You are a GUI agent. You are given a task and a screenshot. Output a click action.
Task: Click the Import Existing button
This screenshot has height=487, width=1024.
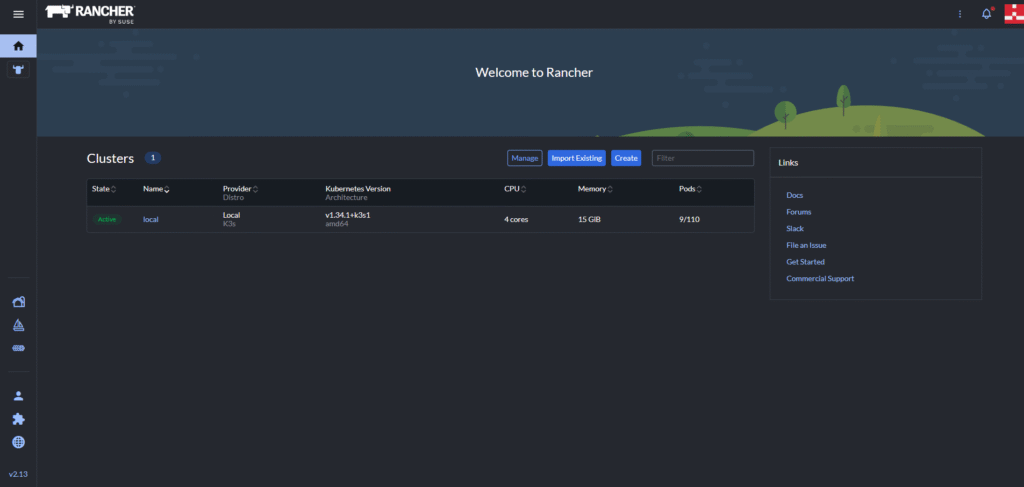[576, 158]
